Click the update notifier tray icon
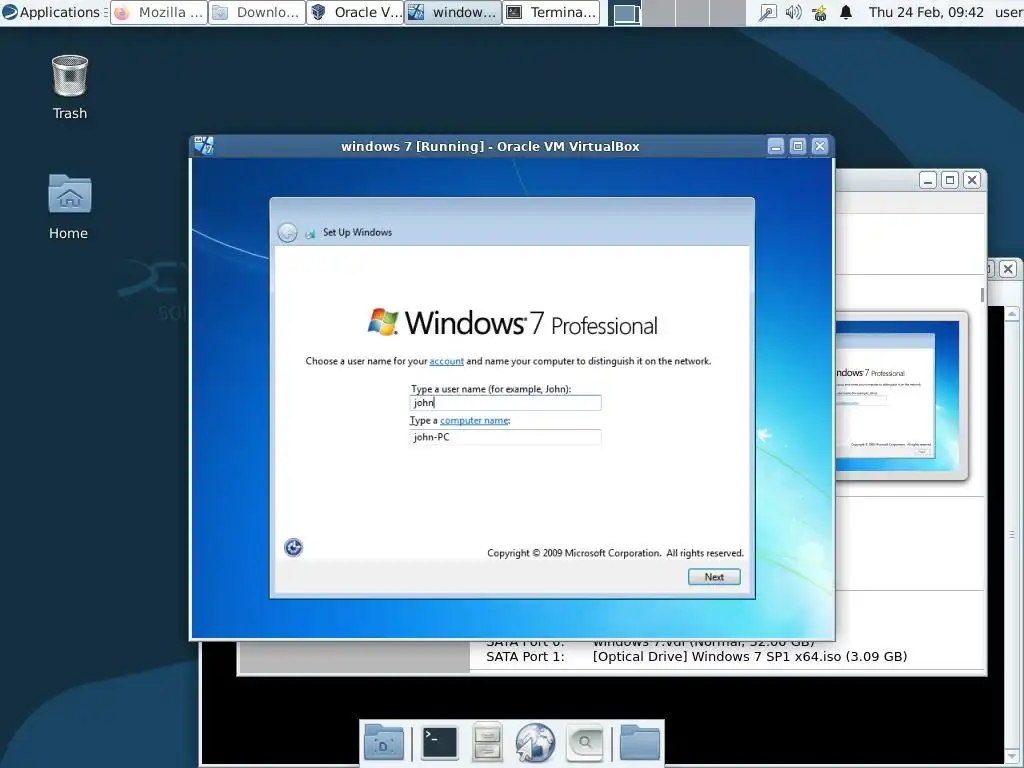 tap(820, 12)
